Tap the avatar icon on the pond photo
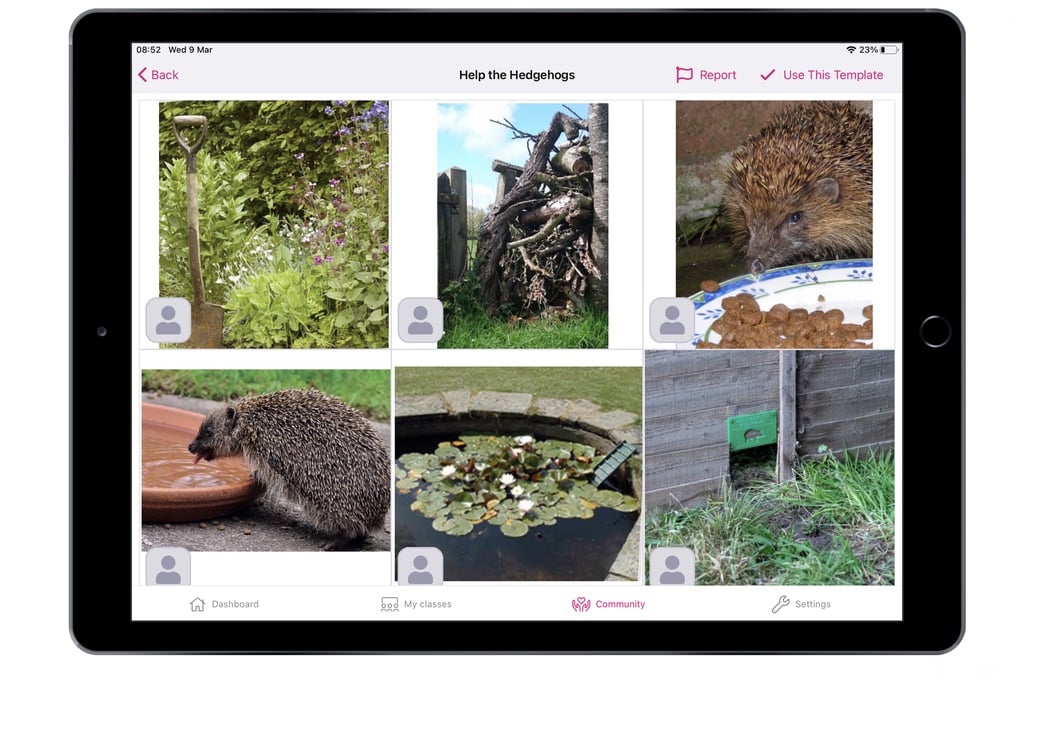The height and width of the screenshot is (747, 1051). (x=420, y=565)
